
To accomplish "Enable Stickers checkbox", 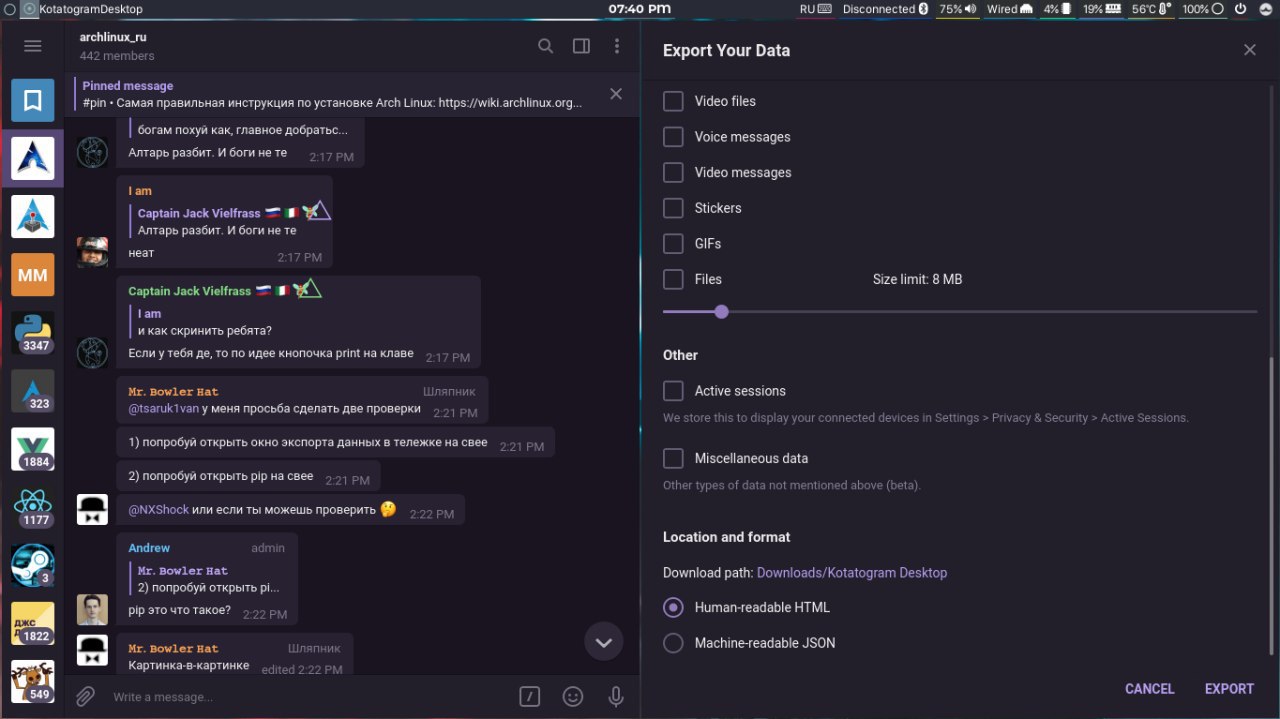I will 673,208.
